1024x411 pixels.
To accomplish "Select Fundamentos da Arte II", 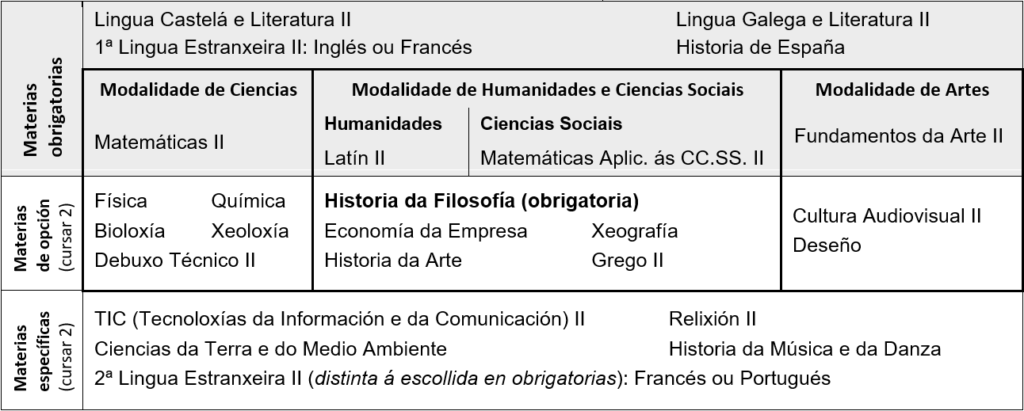I will click(x=899, y=136).
